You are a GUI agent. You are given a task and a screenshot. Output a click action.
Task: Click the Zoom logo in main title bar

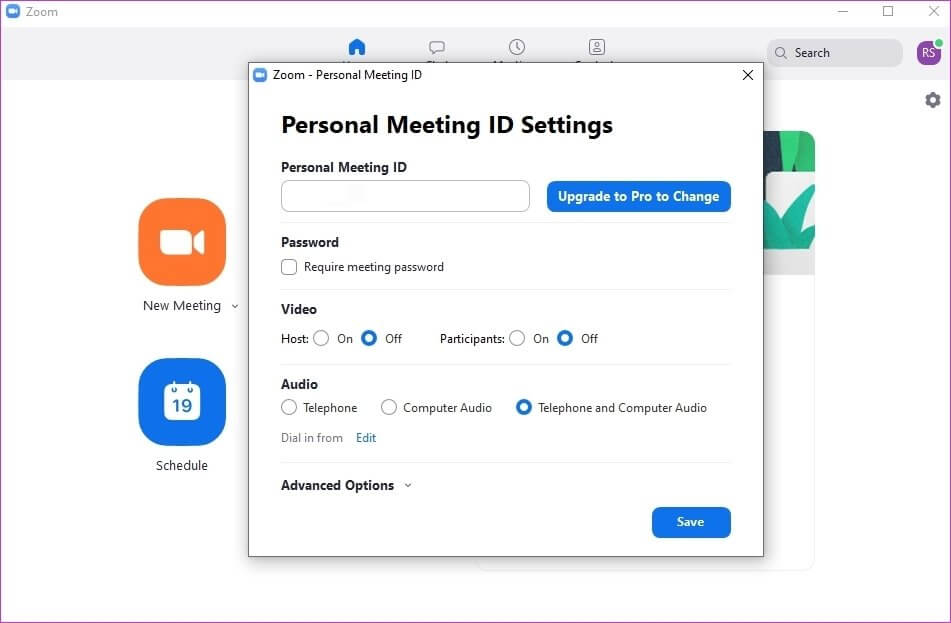click(x=13, y=11)
